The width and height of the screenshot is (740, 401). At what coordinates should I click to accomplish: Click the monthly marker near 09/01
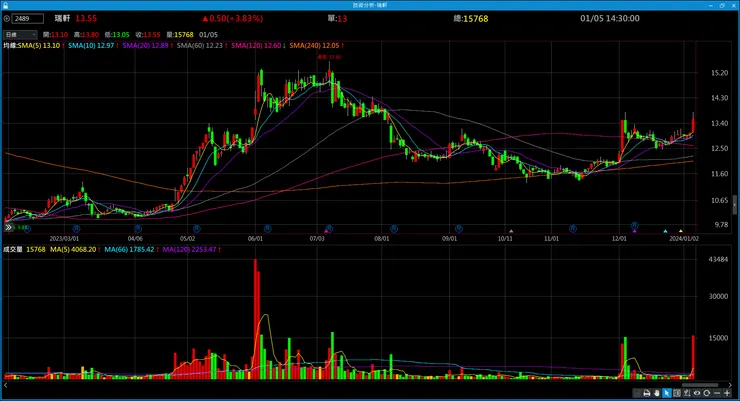coord(458,229)
